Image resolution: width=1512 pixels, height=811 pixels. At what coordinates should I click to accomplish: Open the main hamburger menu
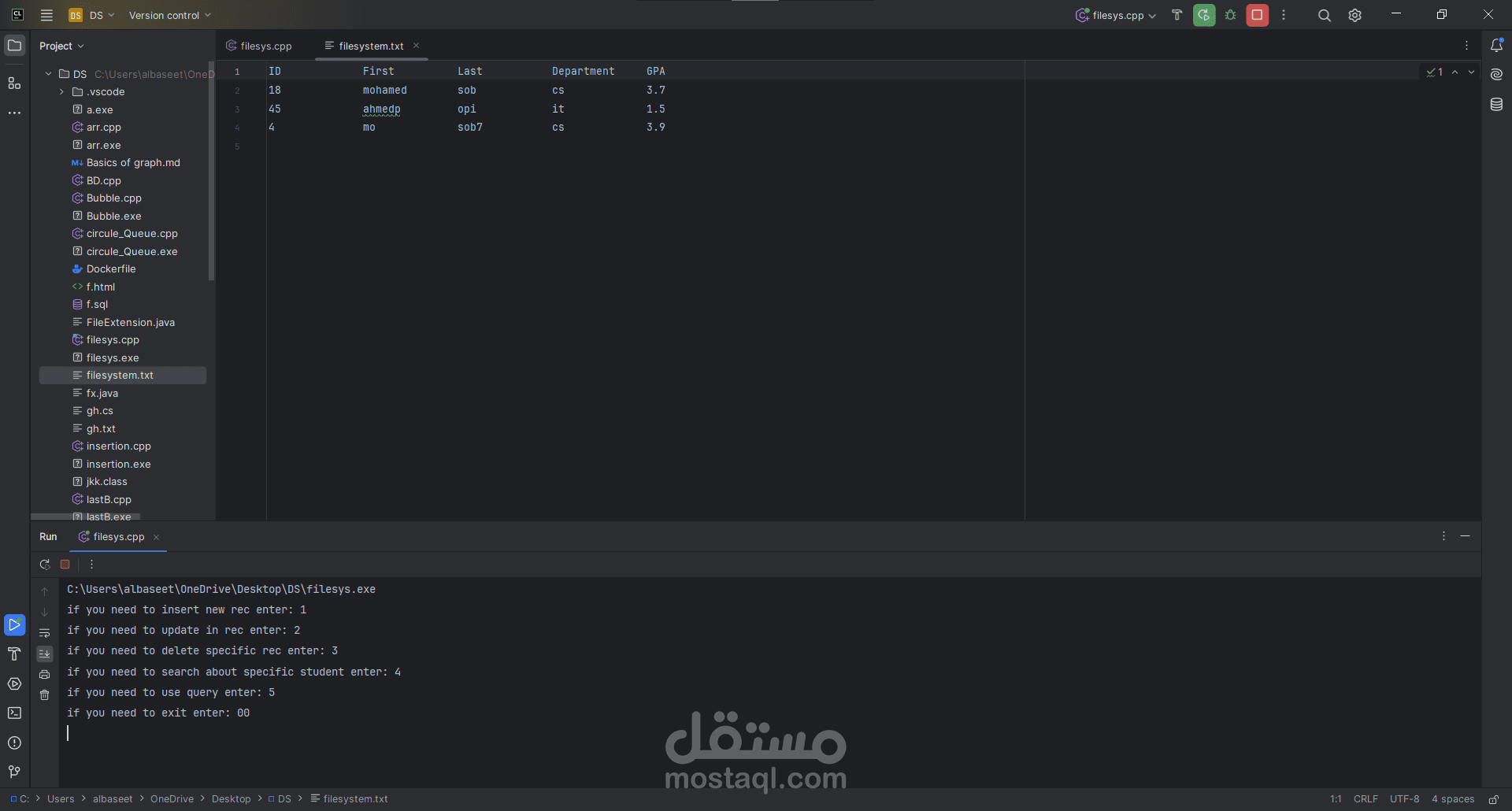pos(46,15)
